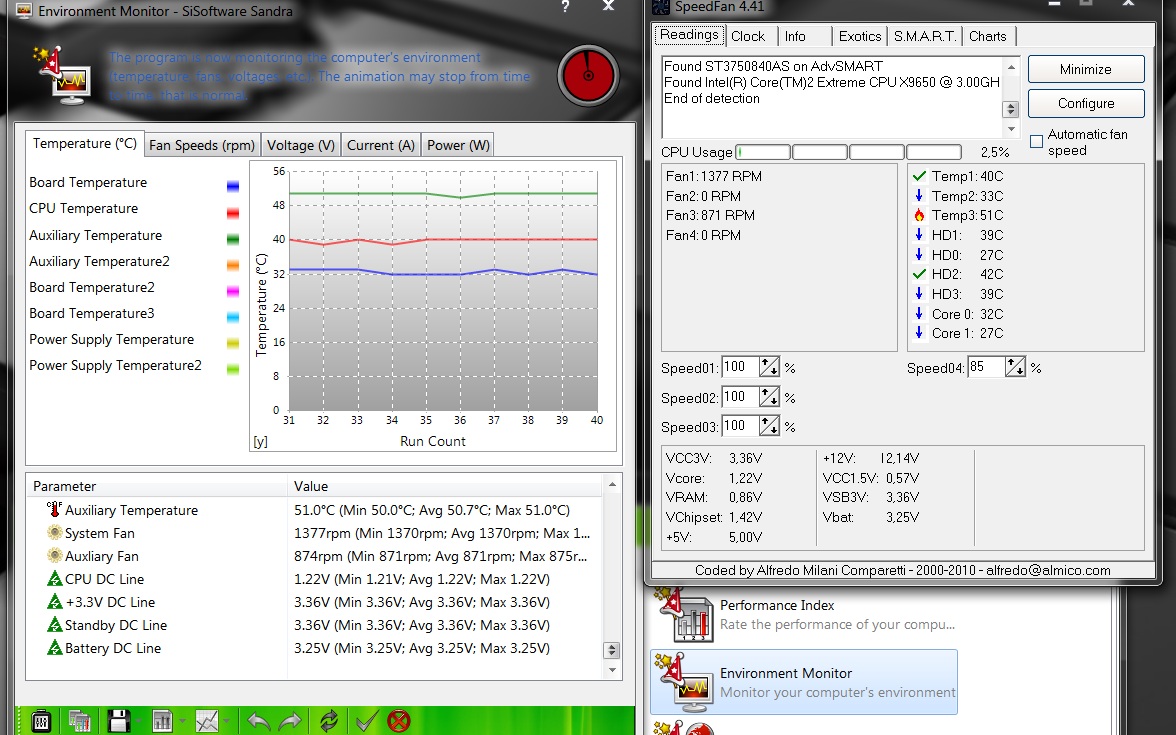Click the checkmark OK icon in Sandra's toolbar
Viewport: 1176px width, 735px height.
pos(366,722)
